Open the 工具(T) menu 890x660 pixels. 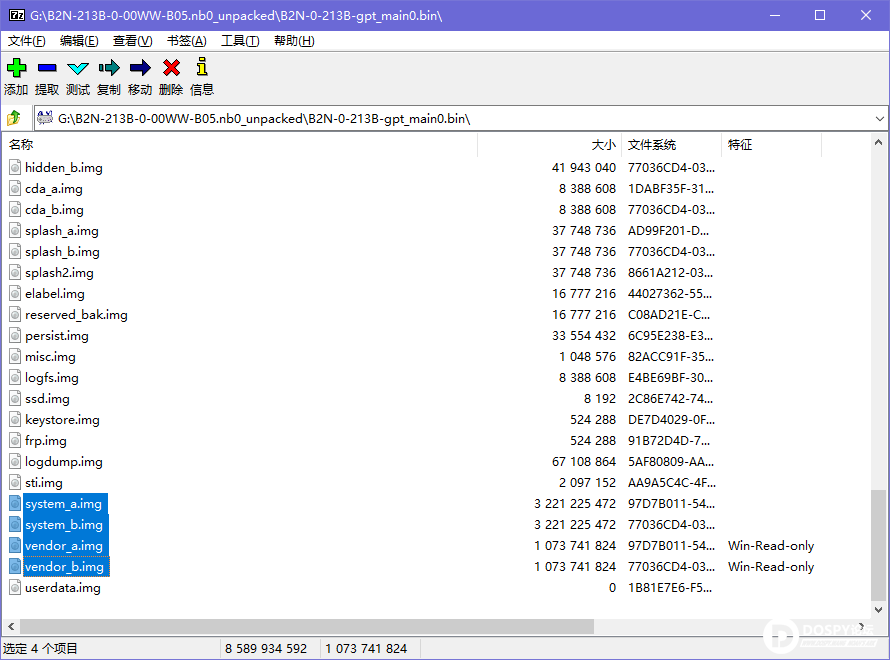tap(240, 41)
